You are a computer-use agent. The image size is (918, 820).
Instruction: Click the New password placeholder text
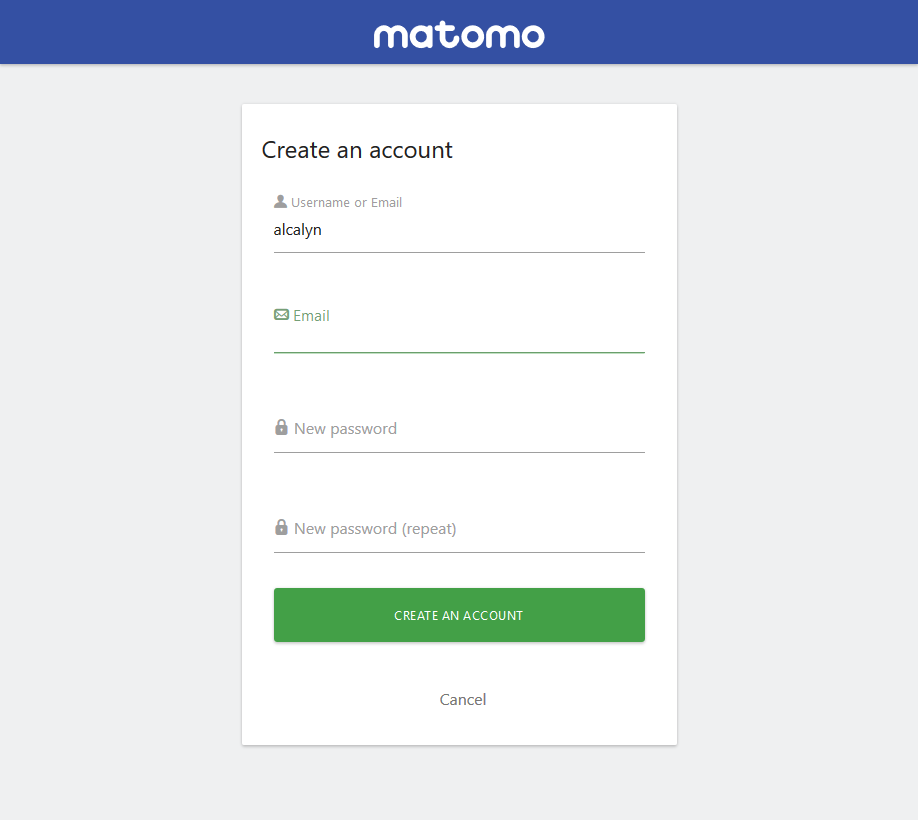point(345,428)
